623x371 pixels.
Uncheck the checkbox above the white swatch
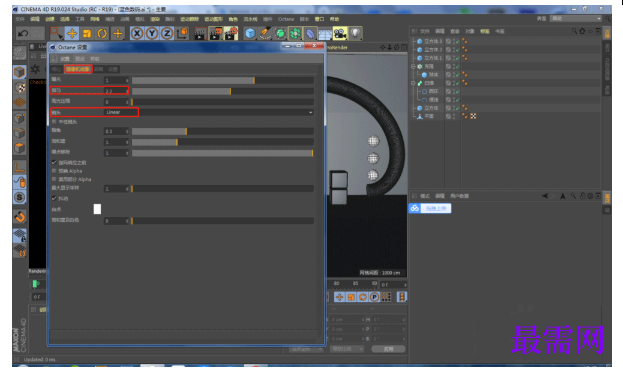click(x=54, y=198)
